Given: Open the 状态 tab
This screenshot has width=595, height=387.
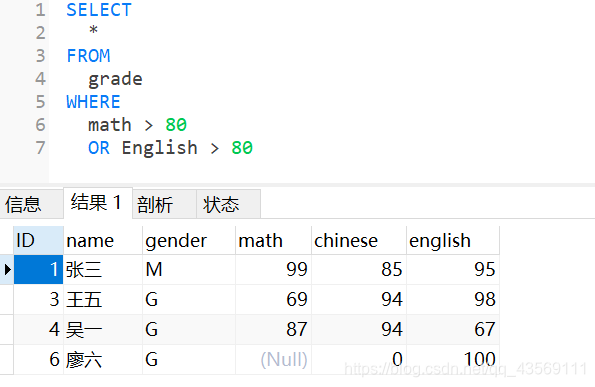Looking at the screenshot, I should [x=228, y=205].
